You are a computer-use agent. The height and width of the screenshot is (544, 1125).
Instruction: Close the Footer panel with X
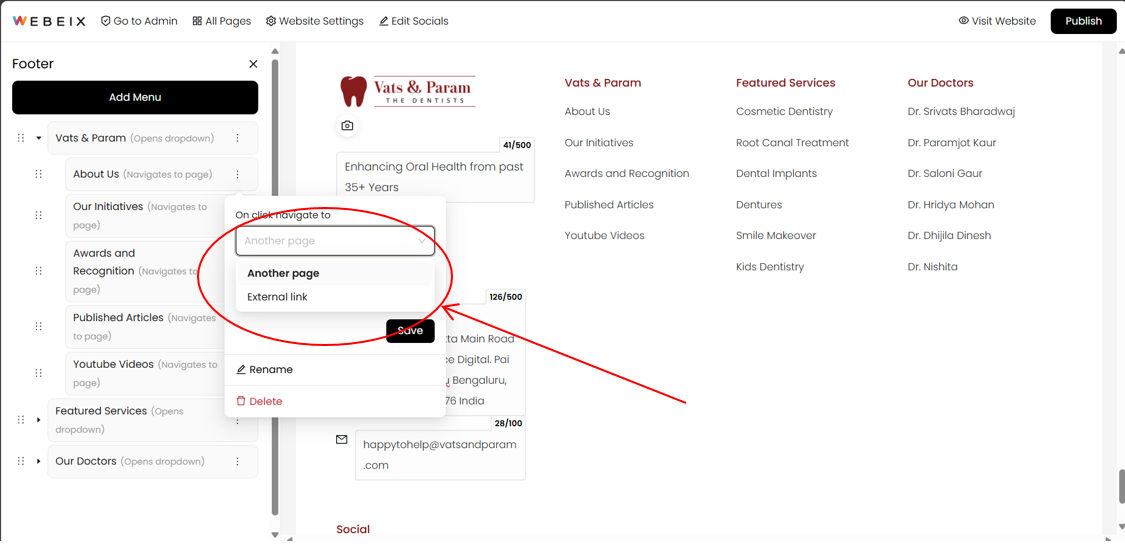coord(253,64)
